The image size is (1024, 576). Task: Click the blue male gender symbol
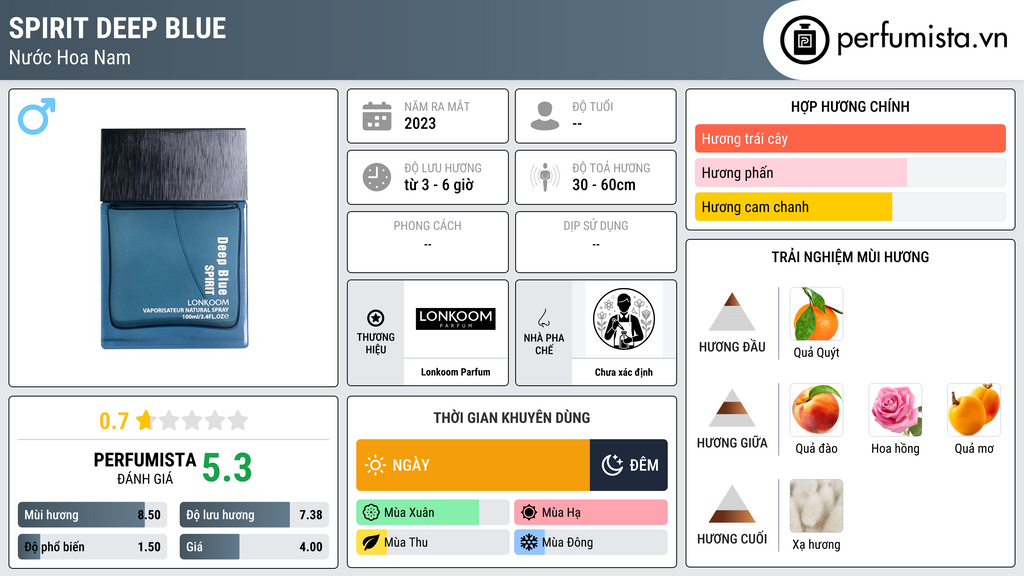[37, 116]
